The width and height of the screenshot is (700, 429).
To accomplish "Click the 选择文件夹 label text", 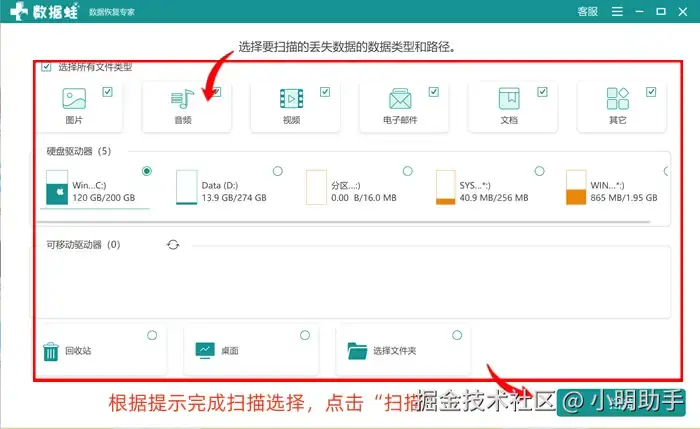I will pyautogui.click(x=395, y=351).
